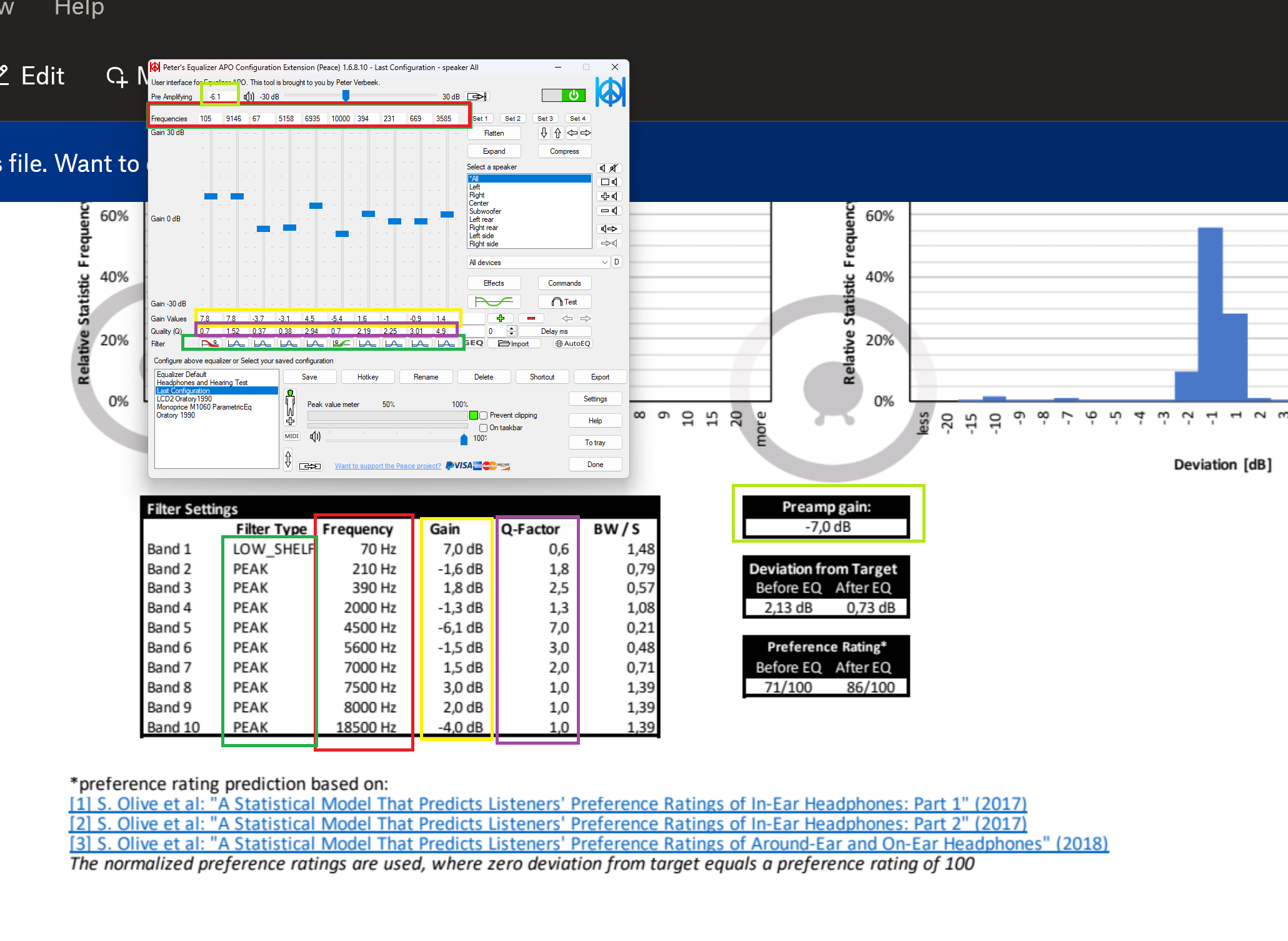Enable the Prevent clipping checkbox
The width and height of the screenshot is (1288, 941).
[484, 415]
